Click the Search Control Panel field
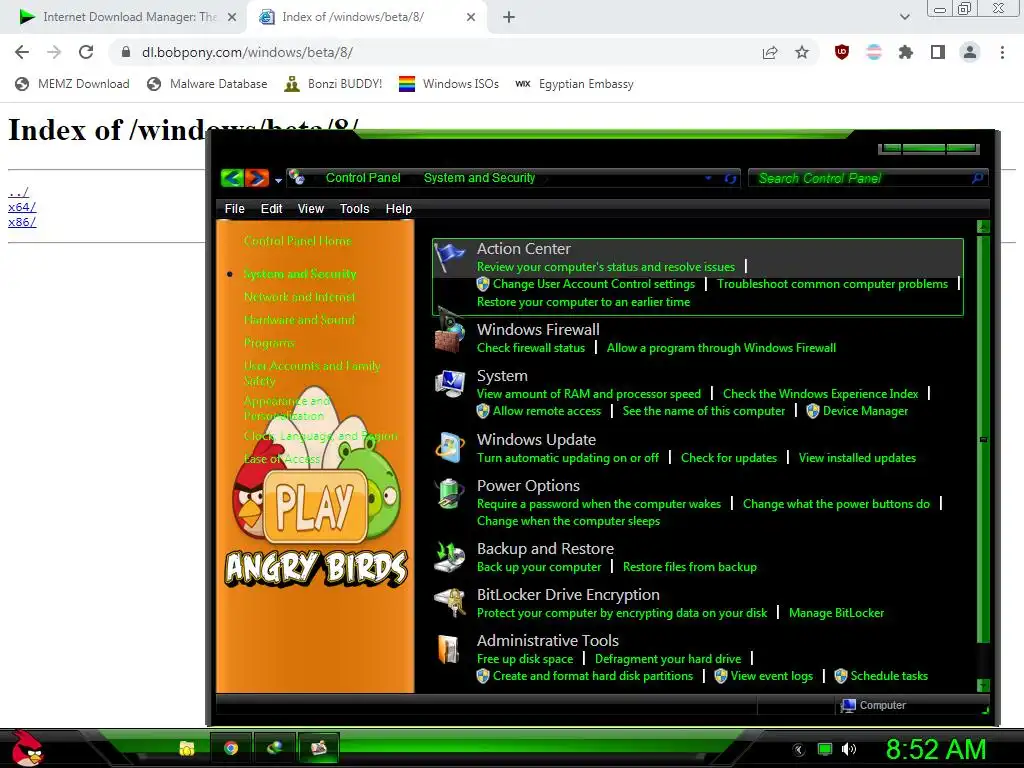The width and height of the screenshot is (1024, 768). [x=868, y=178]
